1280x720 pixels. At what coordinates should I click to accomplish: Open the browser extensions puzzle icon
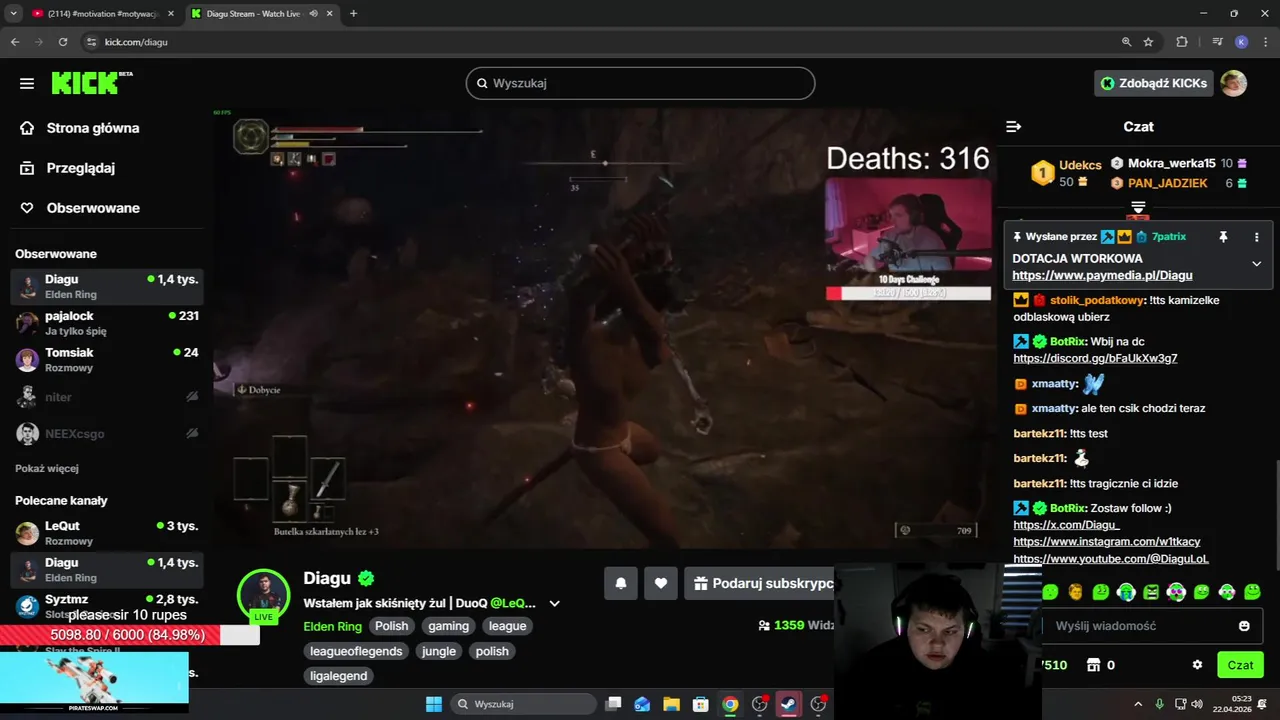1182,42
